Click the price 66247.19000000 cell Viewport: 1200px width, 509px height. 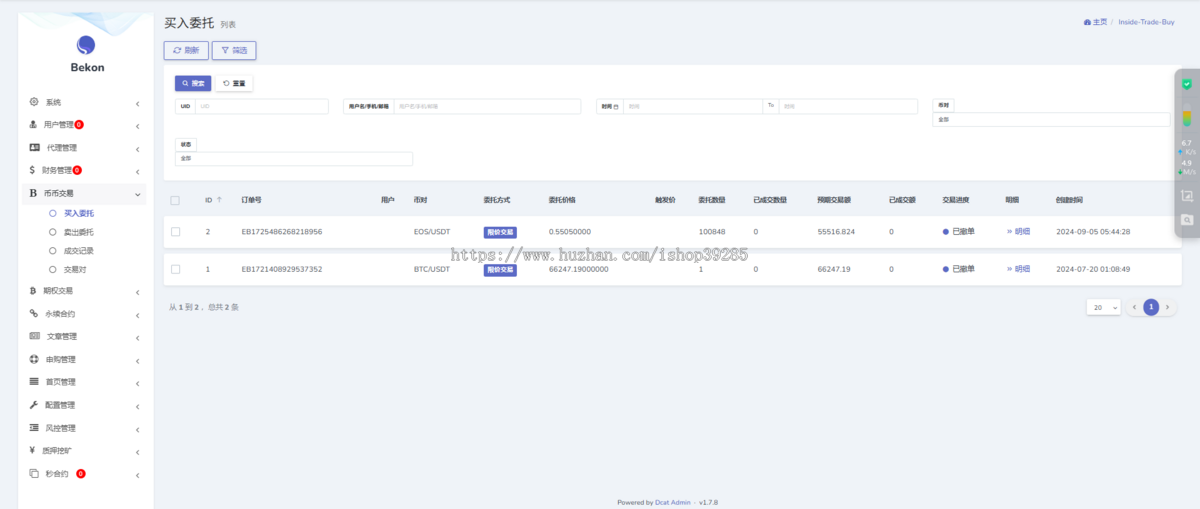579,269
